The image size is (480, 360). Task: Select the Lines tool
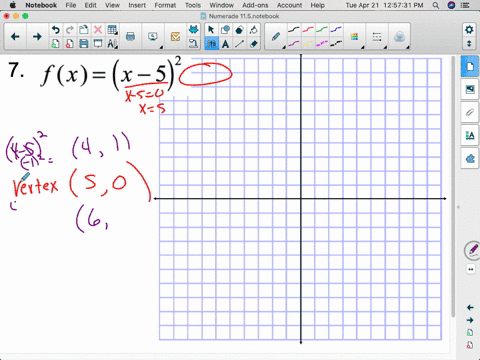pyautogui.click(x=239, y=44)
